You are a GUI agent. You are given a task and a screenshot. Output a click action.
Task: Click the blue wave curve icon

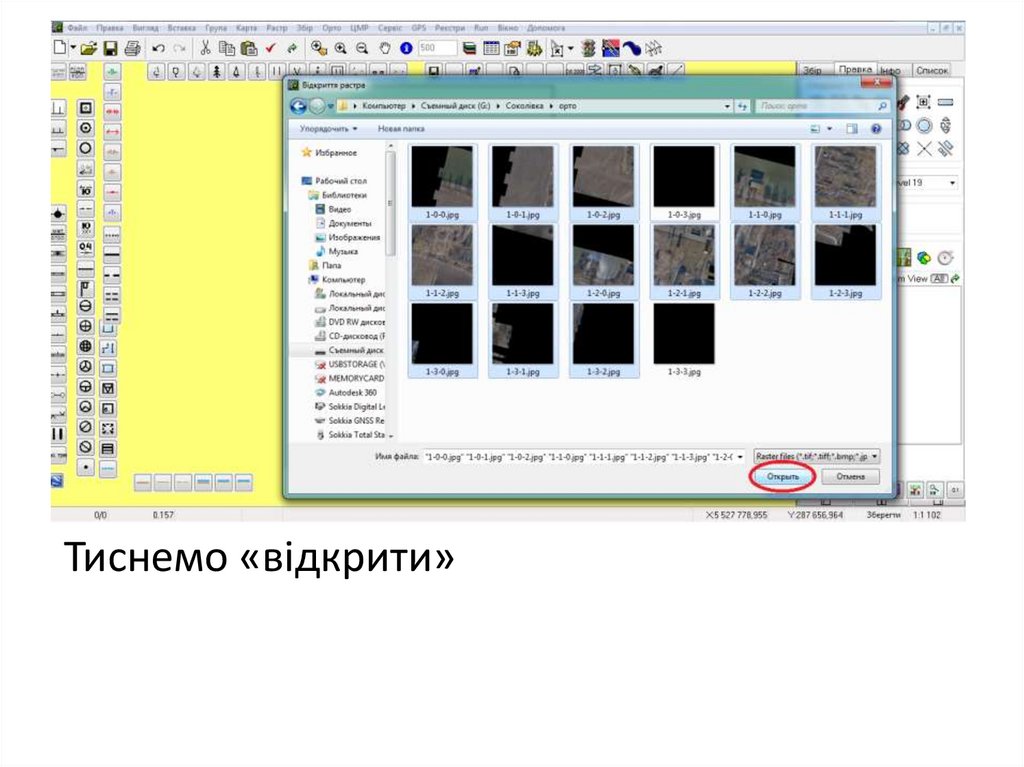coord(632,48)
